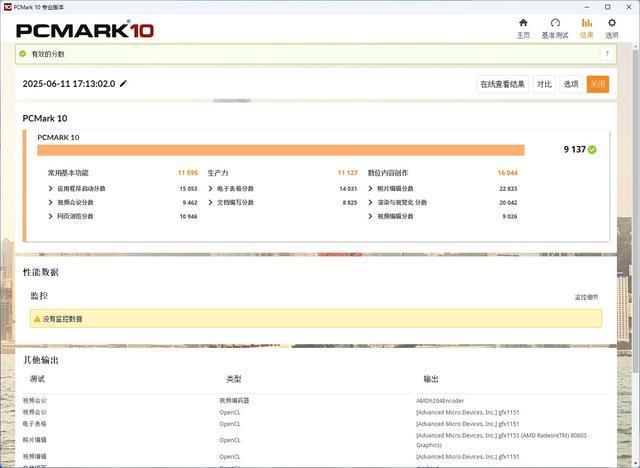640x468 pixels.
Task: Click the web browsing score 10 946
Action: 188,216
